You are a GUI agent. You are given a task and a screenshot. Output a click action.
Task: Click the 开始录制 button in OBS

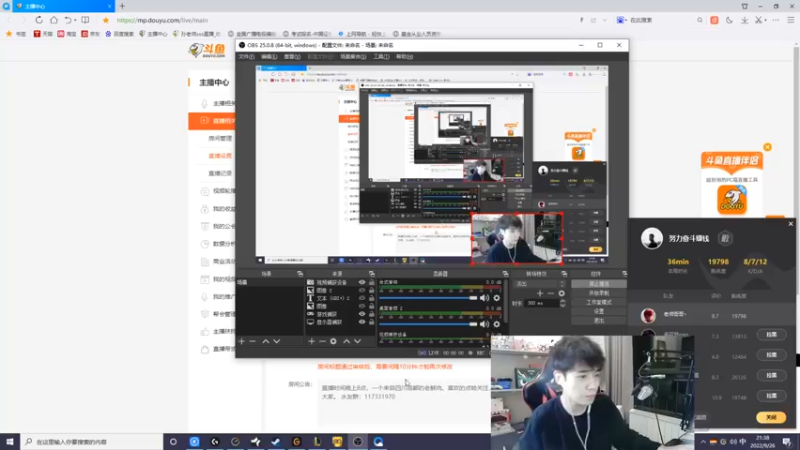[x=598, y=293]
